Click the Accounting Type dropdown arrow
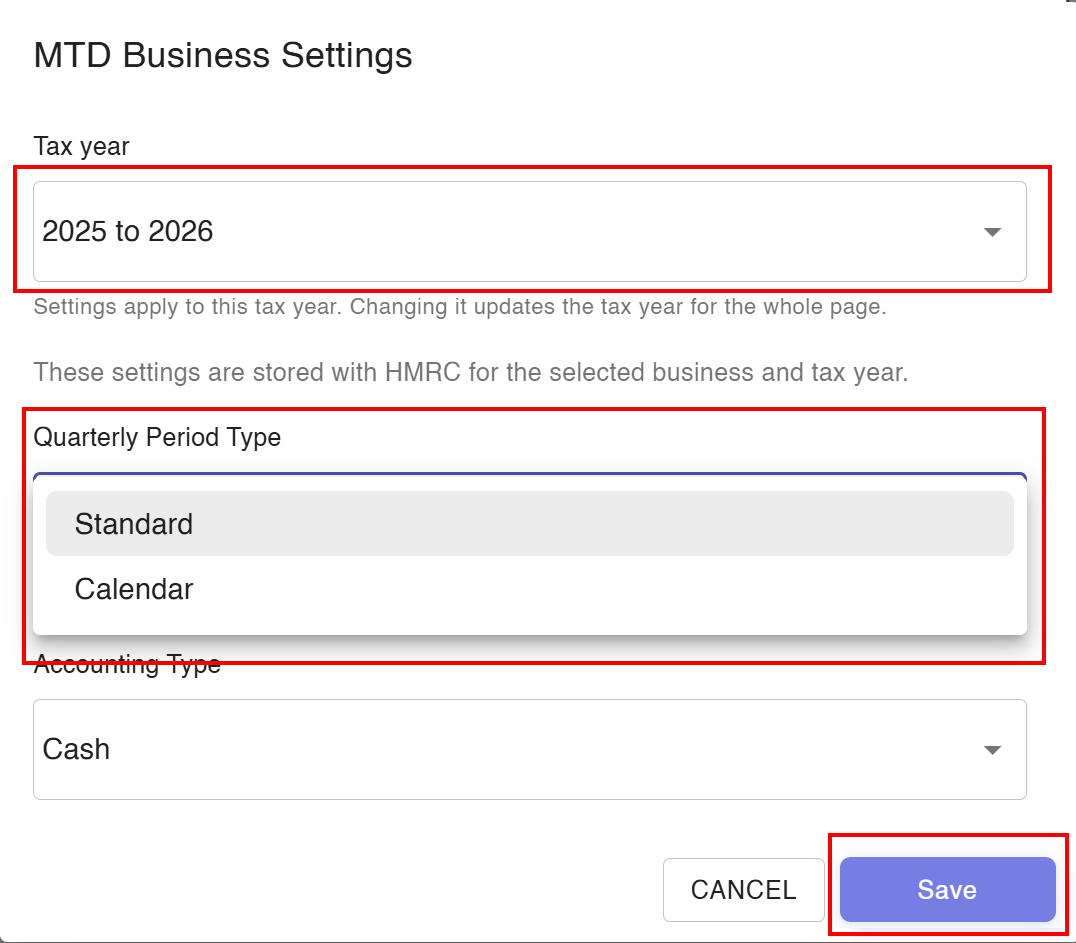Image resolution: width=1076 pixels, height=943 pixels. pyautogui.click(x=992, y=750)
